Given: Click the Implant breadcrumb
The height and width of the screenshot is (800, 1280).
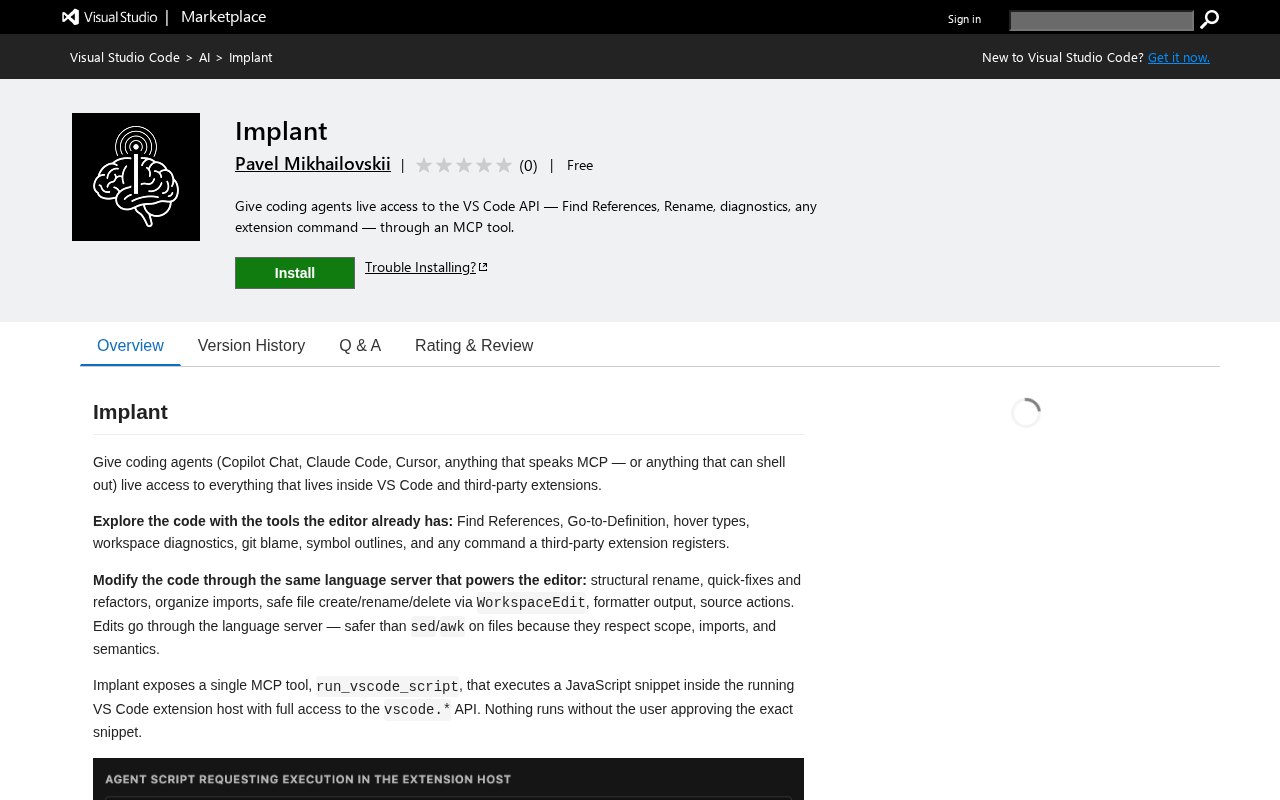Looking at the screenshot, I should pos(250,57).
